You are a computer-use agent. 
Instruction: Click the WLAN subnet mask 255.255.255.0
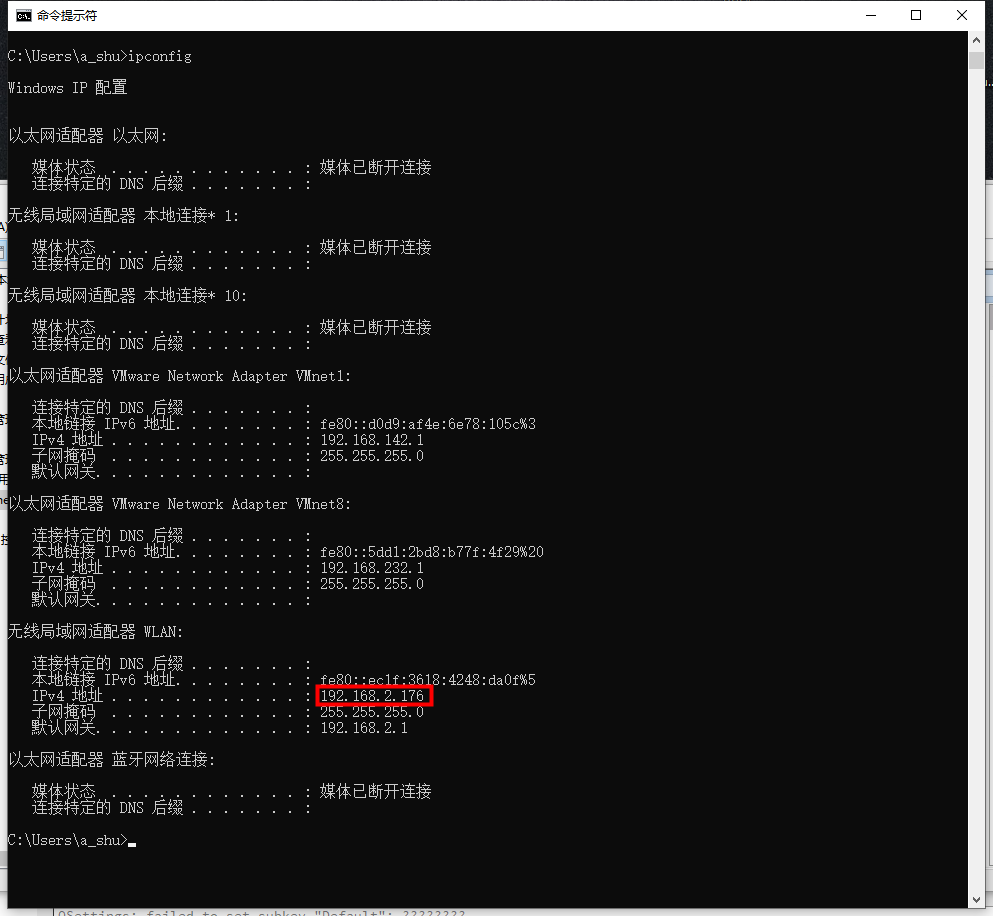tap(372, 712)
